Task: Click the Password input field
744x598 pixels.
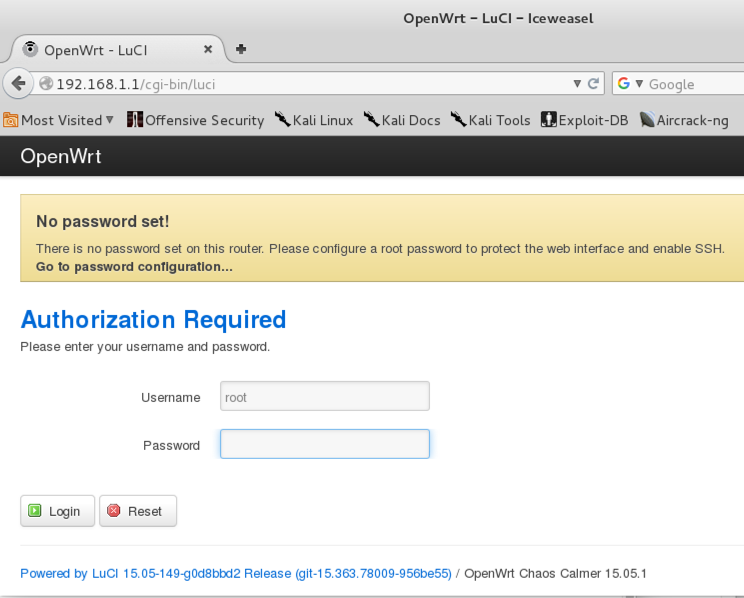Action: point(325,444)
